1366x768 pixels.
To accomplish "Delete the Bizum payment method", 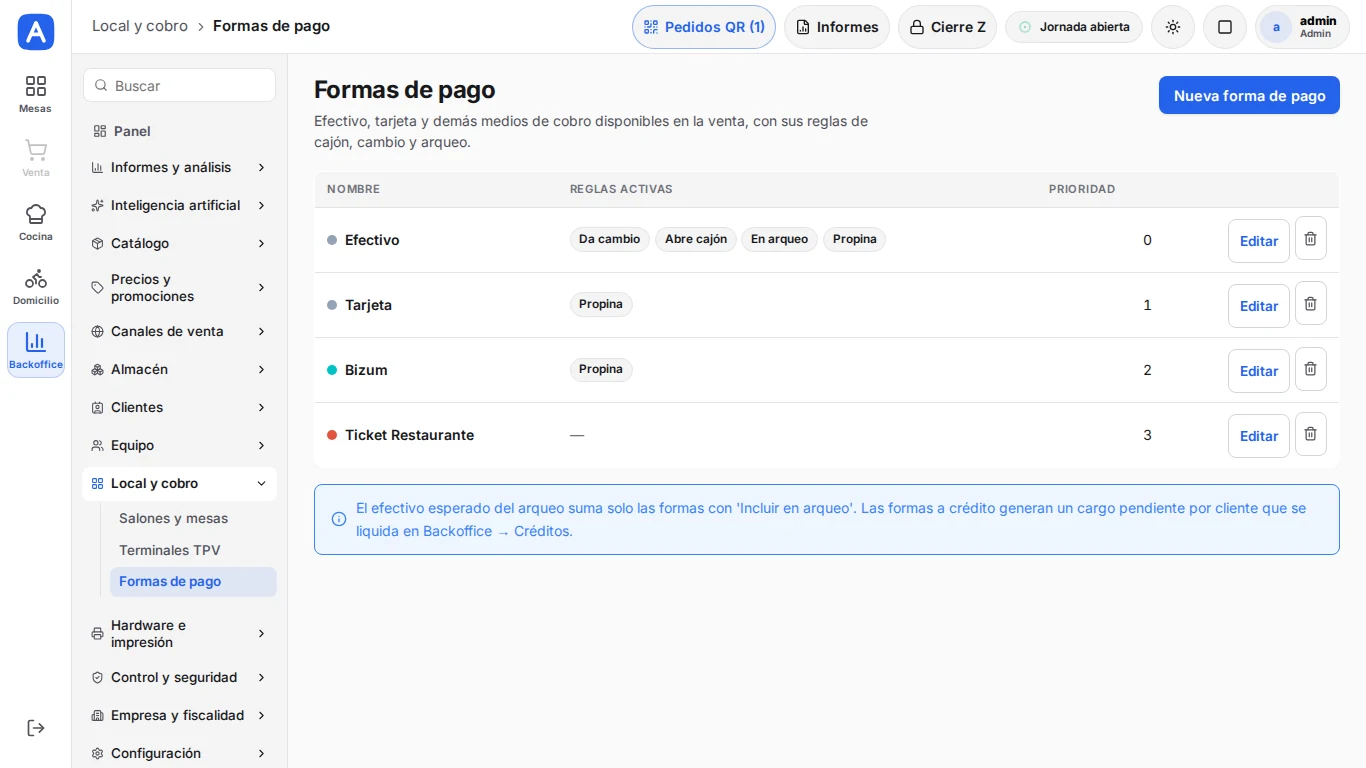I will pyautogui.click(x=1311, y=369).
